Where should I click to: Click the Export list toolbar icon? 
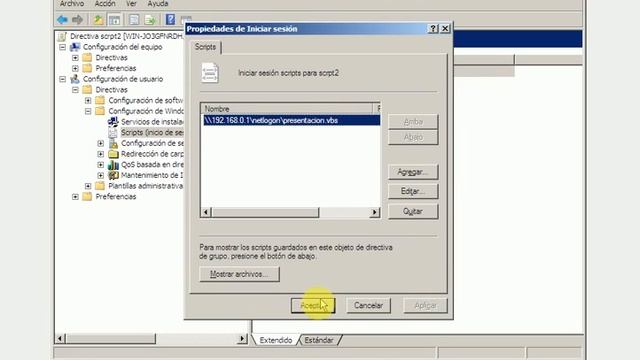150,19
